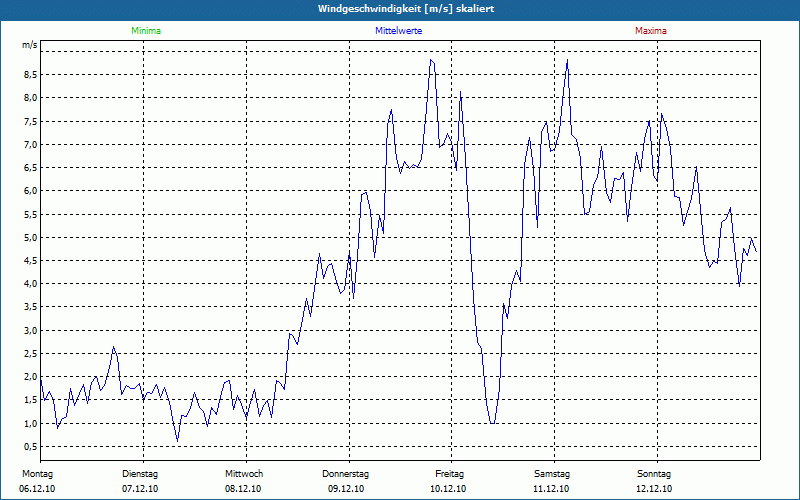Image resolution: width=800 pixels, height=500 pixels.
Task: Click the 2,0 y-axis value
Action: (30, 377)
